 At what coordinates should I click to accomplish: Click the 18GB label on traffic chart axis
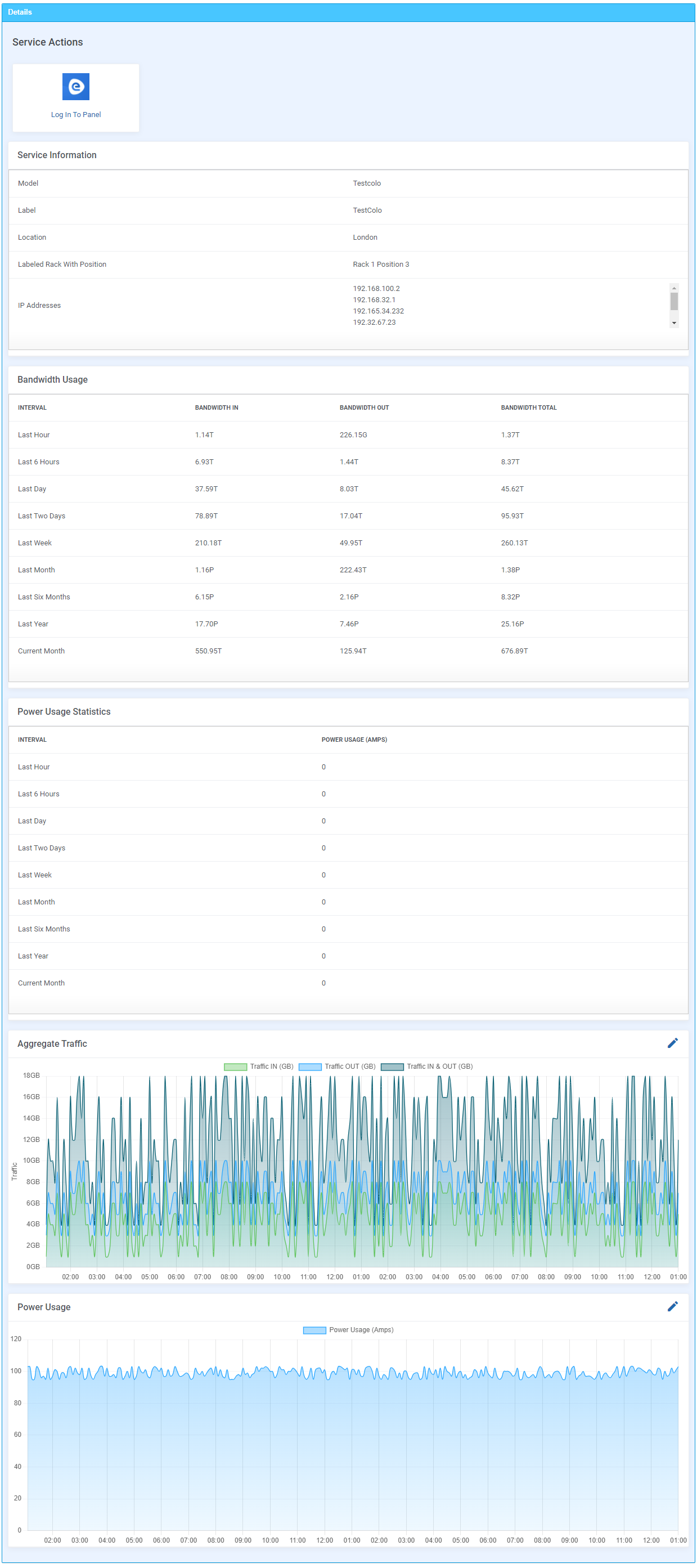(x=31, y=1075)
